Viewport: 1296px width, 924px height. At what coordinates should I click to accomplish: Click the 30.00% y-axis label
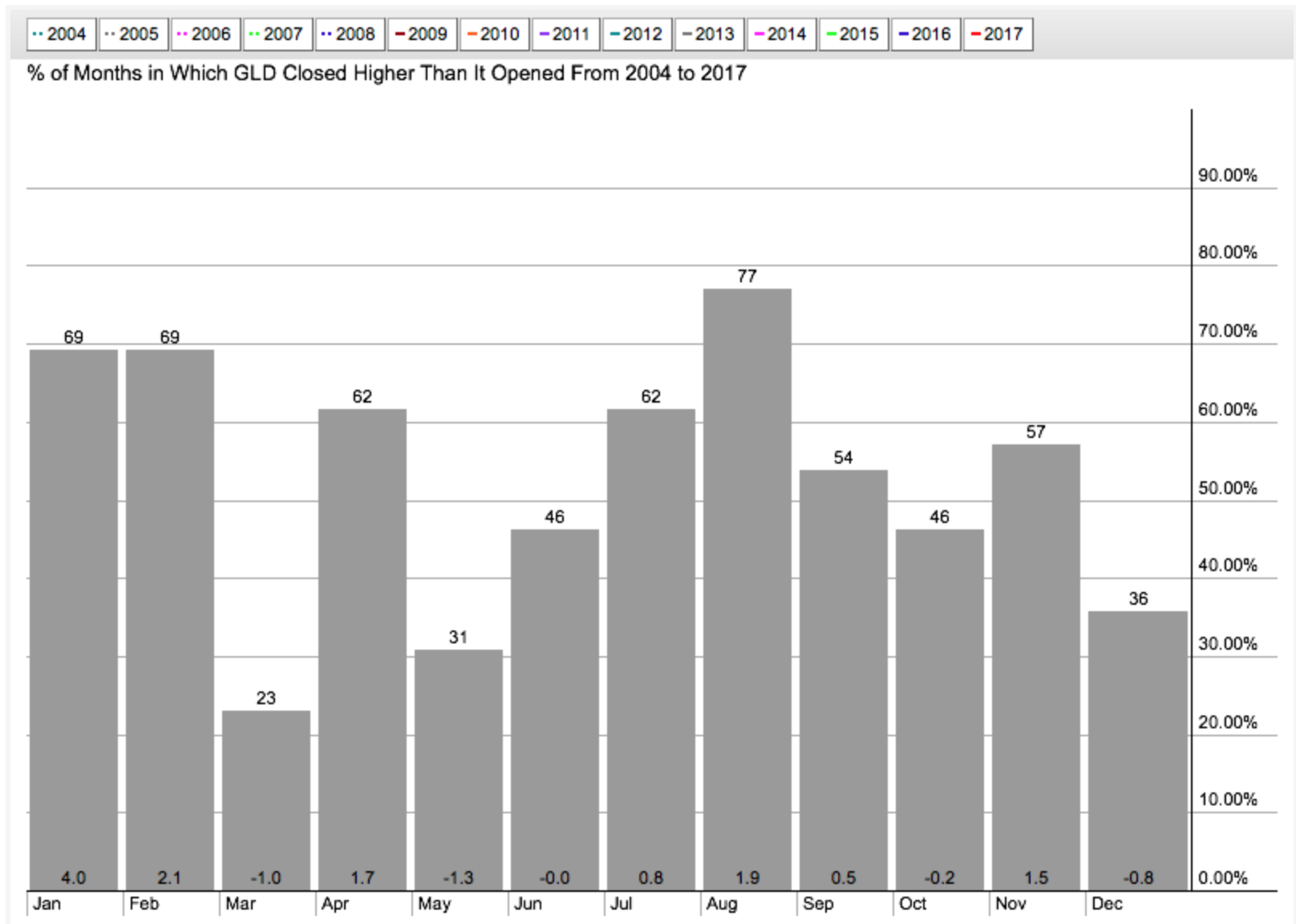(1228, 644)
